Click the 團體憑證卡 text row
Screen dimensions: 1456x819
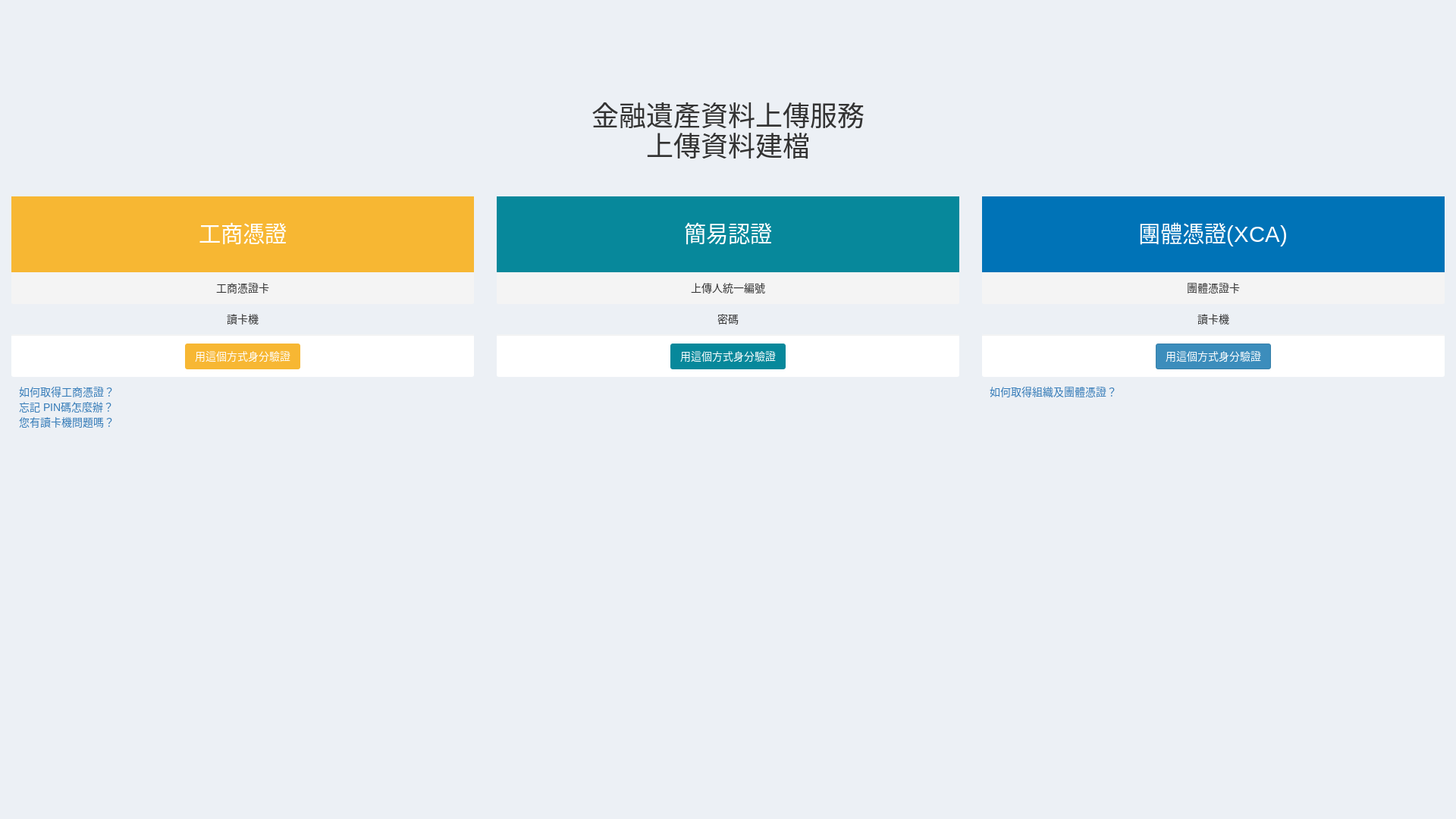1213,288
